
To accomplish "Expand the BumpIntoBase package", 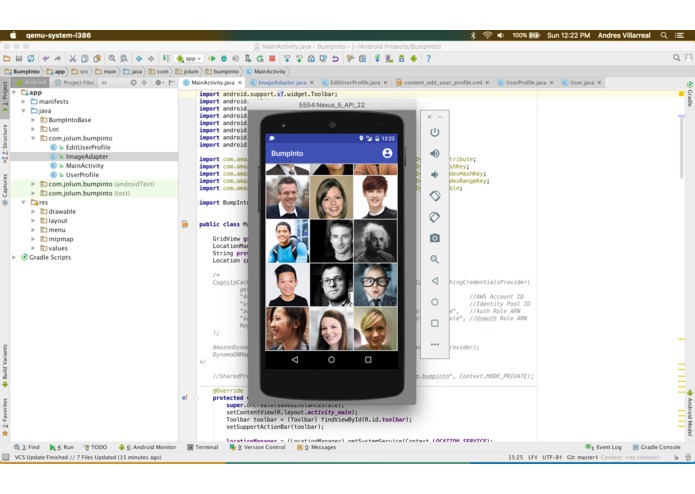I will 33,120.
